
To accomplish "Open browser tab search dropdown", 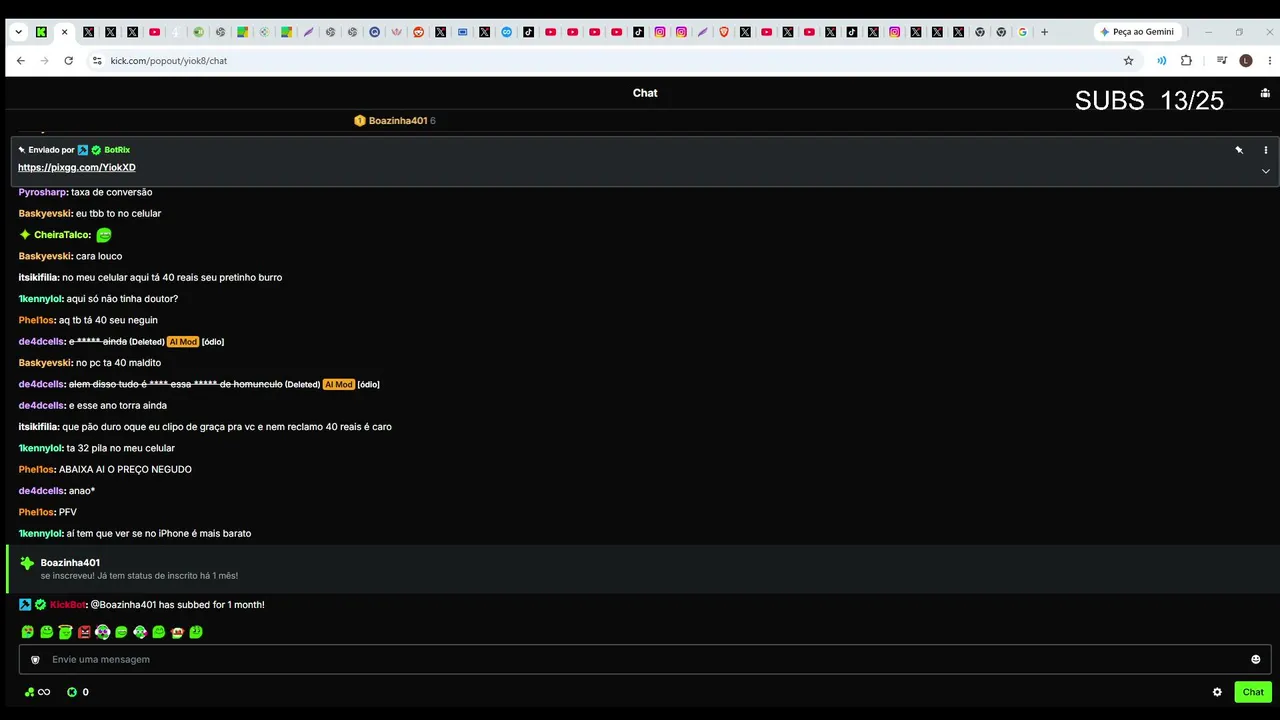I will click(x=18, y=32).
